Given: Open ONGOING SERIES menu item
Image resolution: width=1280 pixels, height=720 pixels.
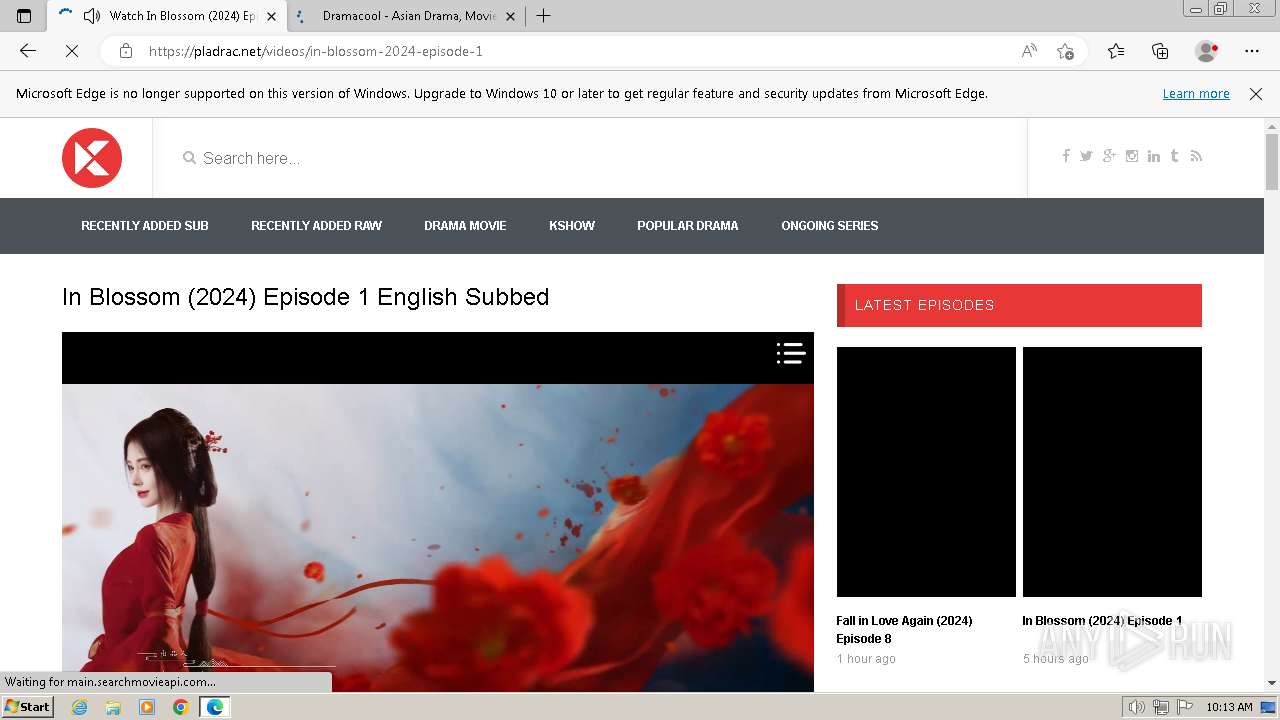Looking at the screenshot, I should click(x=830, y=226).
